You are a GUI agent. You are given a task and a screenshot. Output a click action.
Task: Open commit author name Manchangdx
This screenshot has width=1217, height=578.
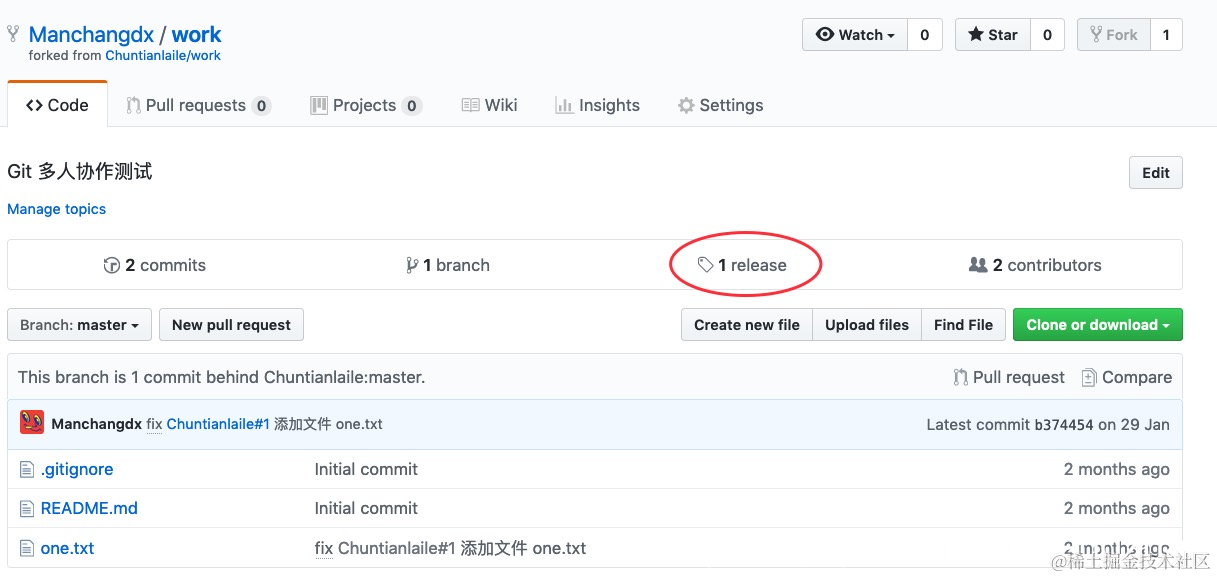[97, 424]
